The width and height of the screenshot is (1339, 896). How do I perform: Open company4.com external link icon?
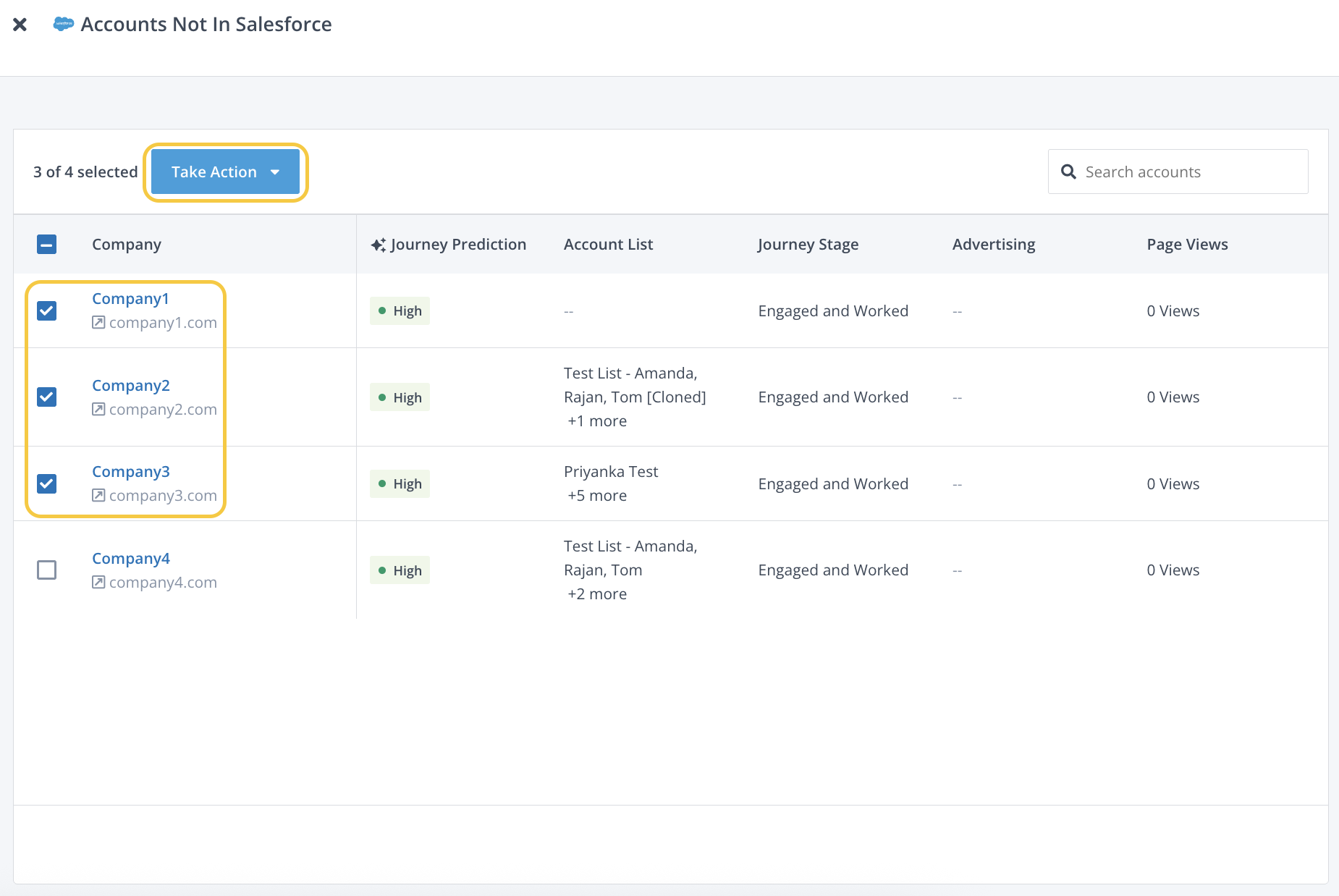coord(98,583)
